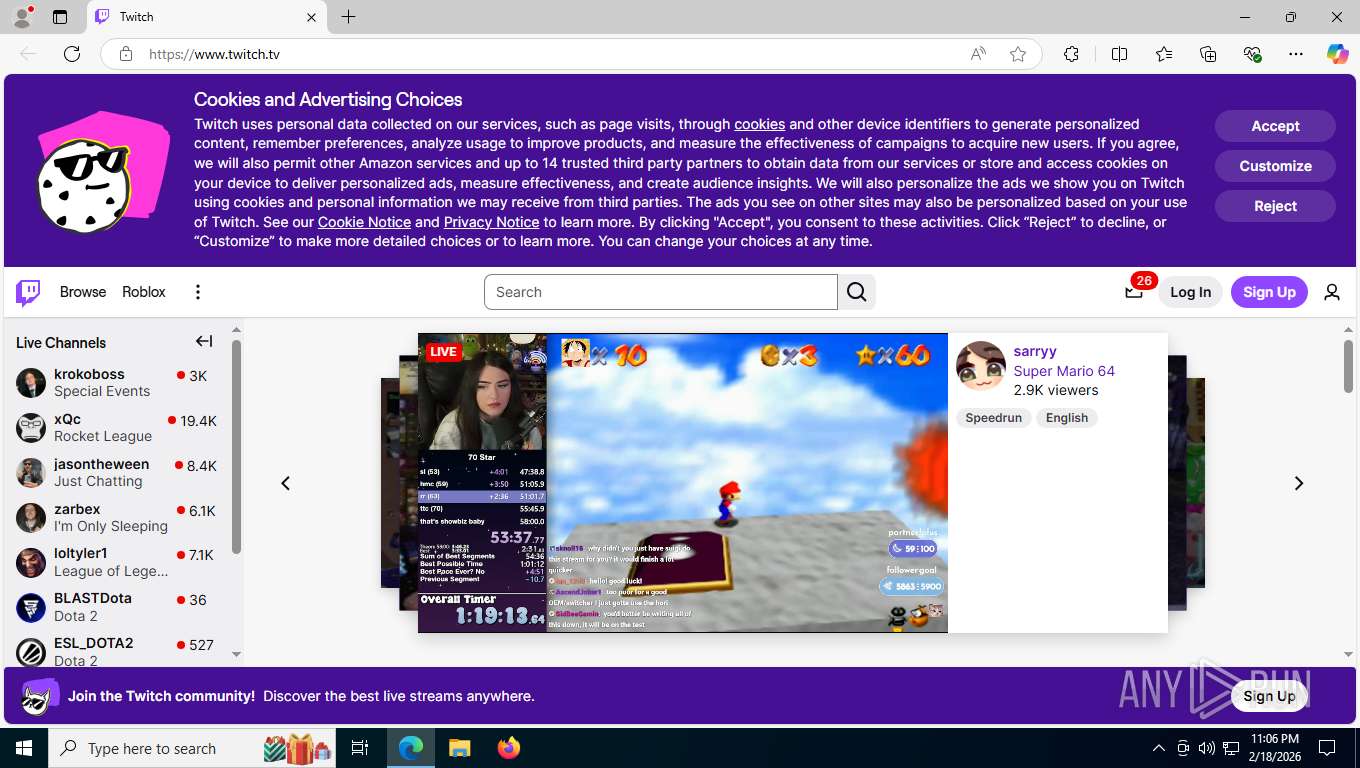Click the user profile icon next to Sign Up
The image size is (1360, 768).
click(1332, 292)
